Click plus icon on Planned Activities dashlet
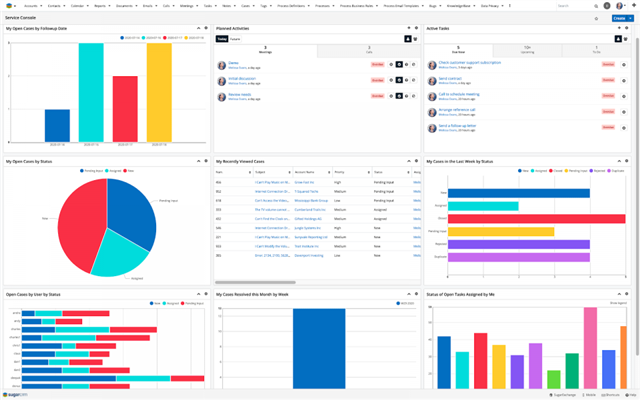The height and width of the screenshot is (400, 640). pos(409,28)
